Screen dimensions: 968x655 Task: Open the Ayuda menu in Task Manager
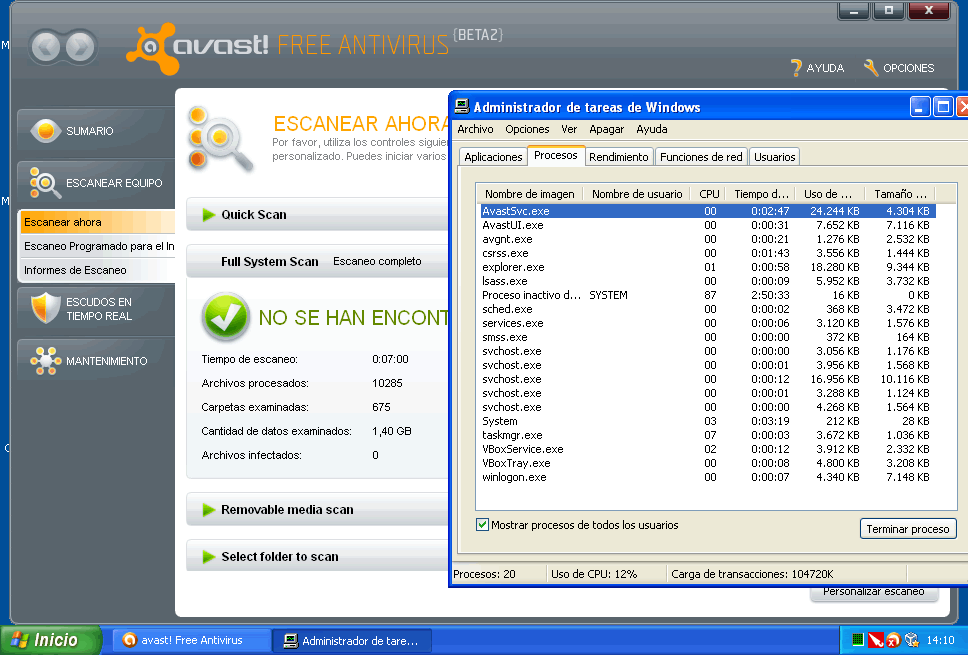point(652,129)
